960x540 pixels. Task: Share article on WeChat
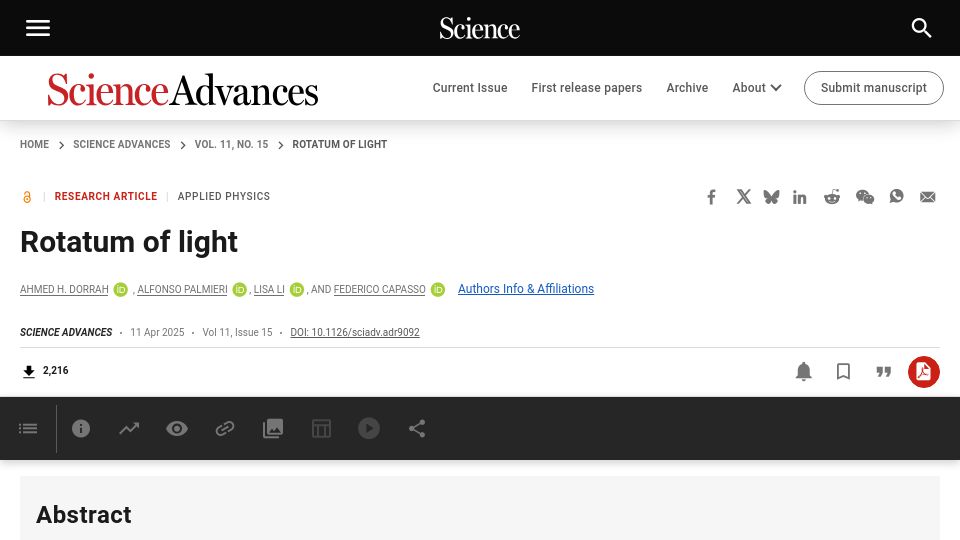pyautogui.click(x=864, y=197)
